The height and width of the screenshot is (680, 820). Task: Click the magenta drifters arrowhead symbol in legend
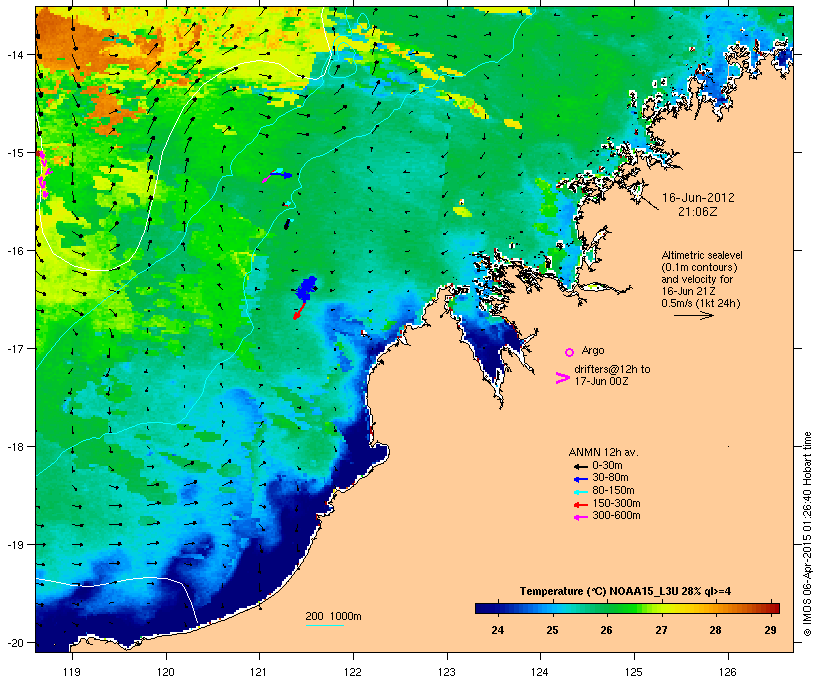point(562,378)
